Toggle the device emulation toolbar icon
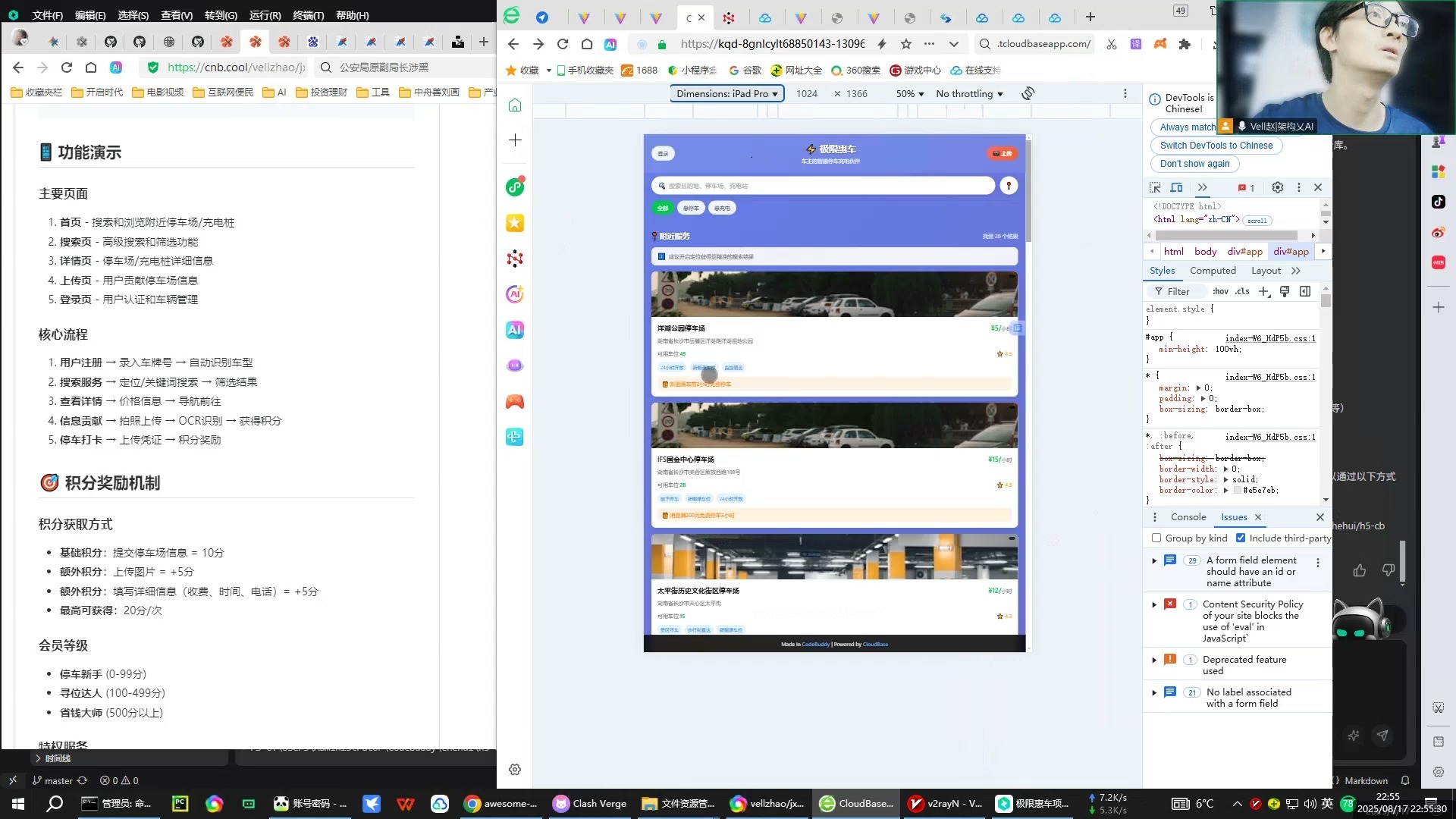Screen dimensions: 1456x819 pyautogui.click(x=1176, y=187)
